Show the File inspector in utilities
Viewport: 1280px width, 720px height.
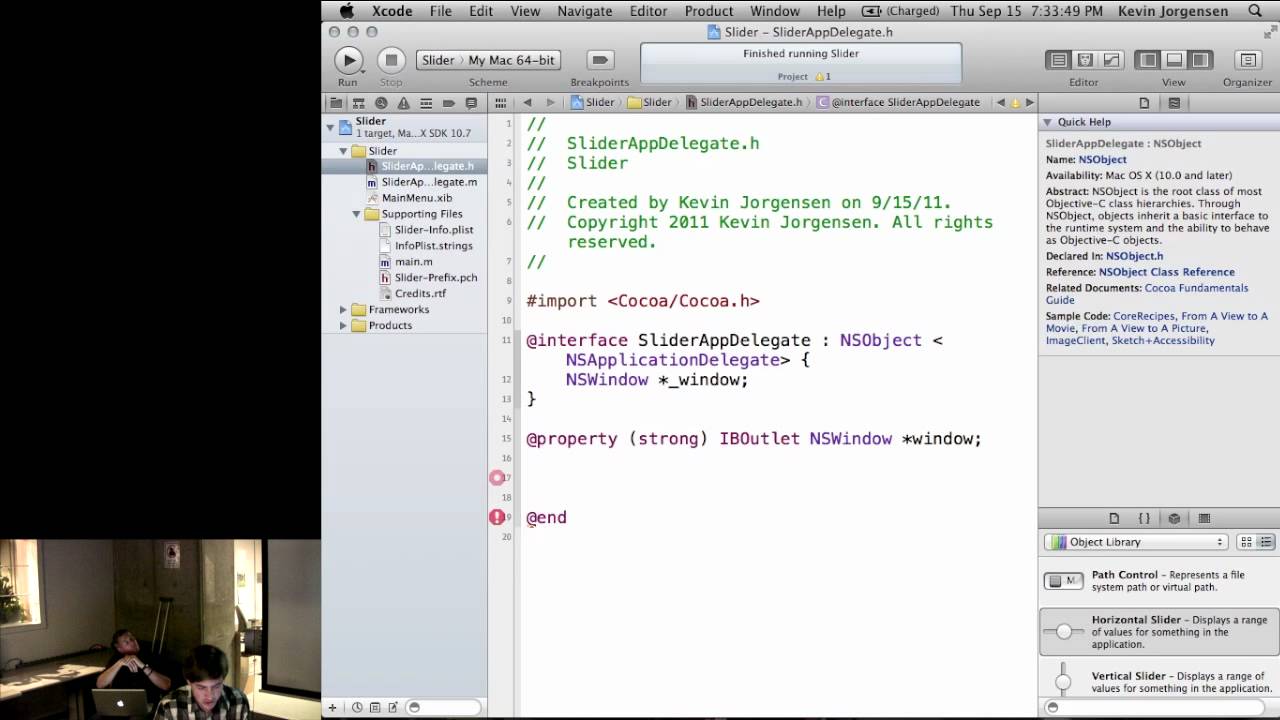click(x=1144, y=103)
